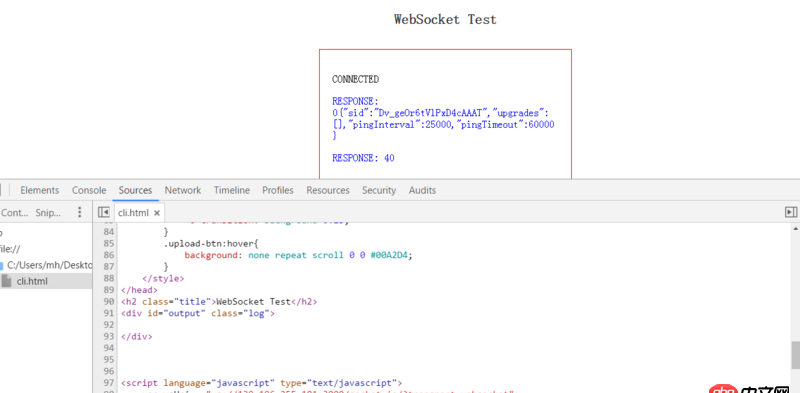Select cli.html in the file tree
The height and width of the screenshot is (393, 800).
click(x=32, y=281)
